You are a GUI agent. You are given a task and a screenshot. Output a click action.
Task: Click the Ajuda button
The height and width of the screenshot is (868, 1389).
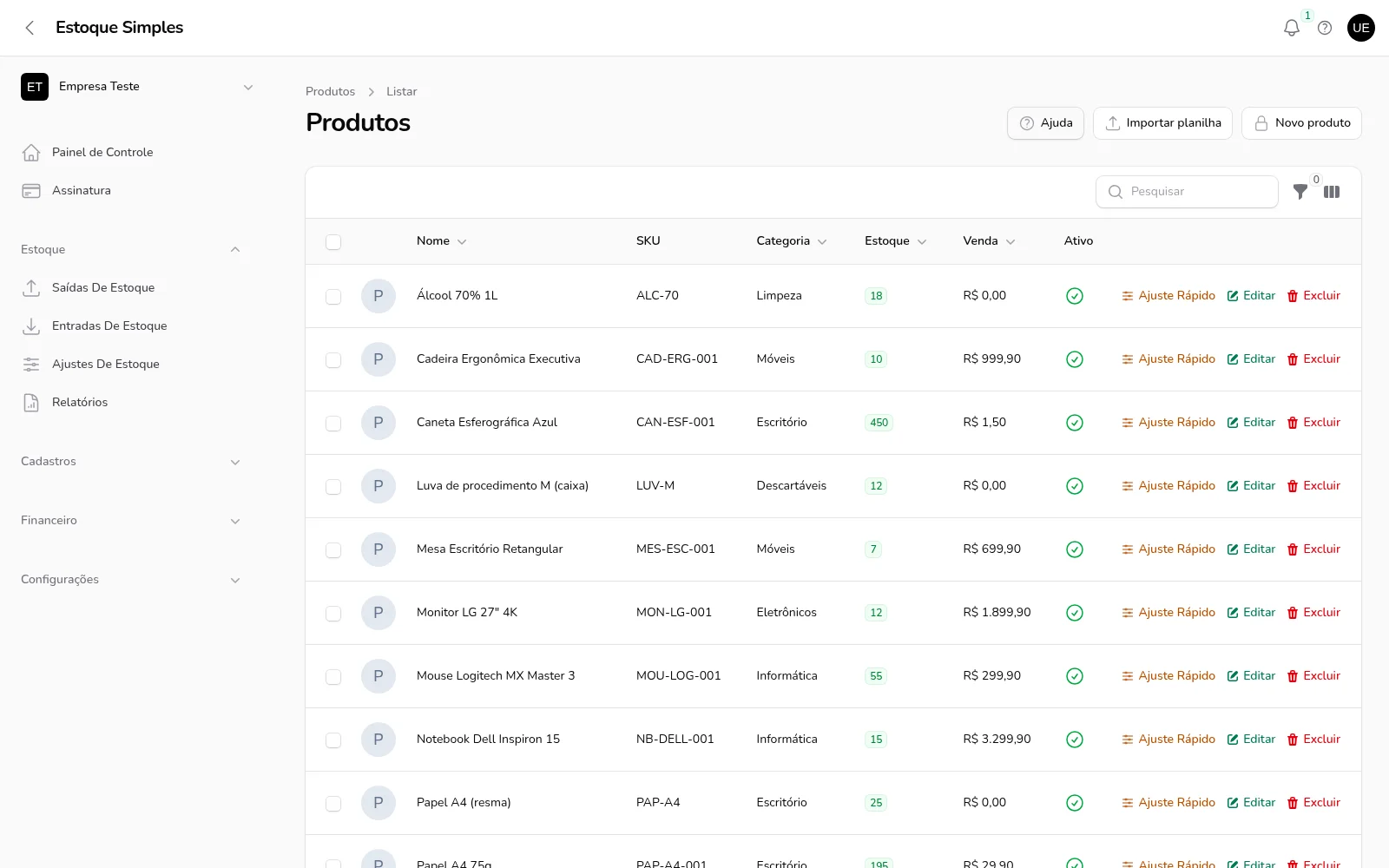pos(1045,123)
